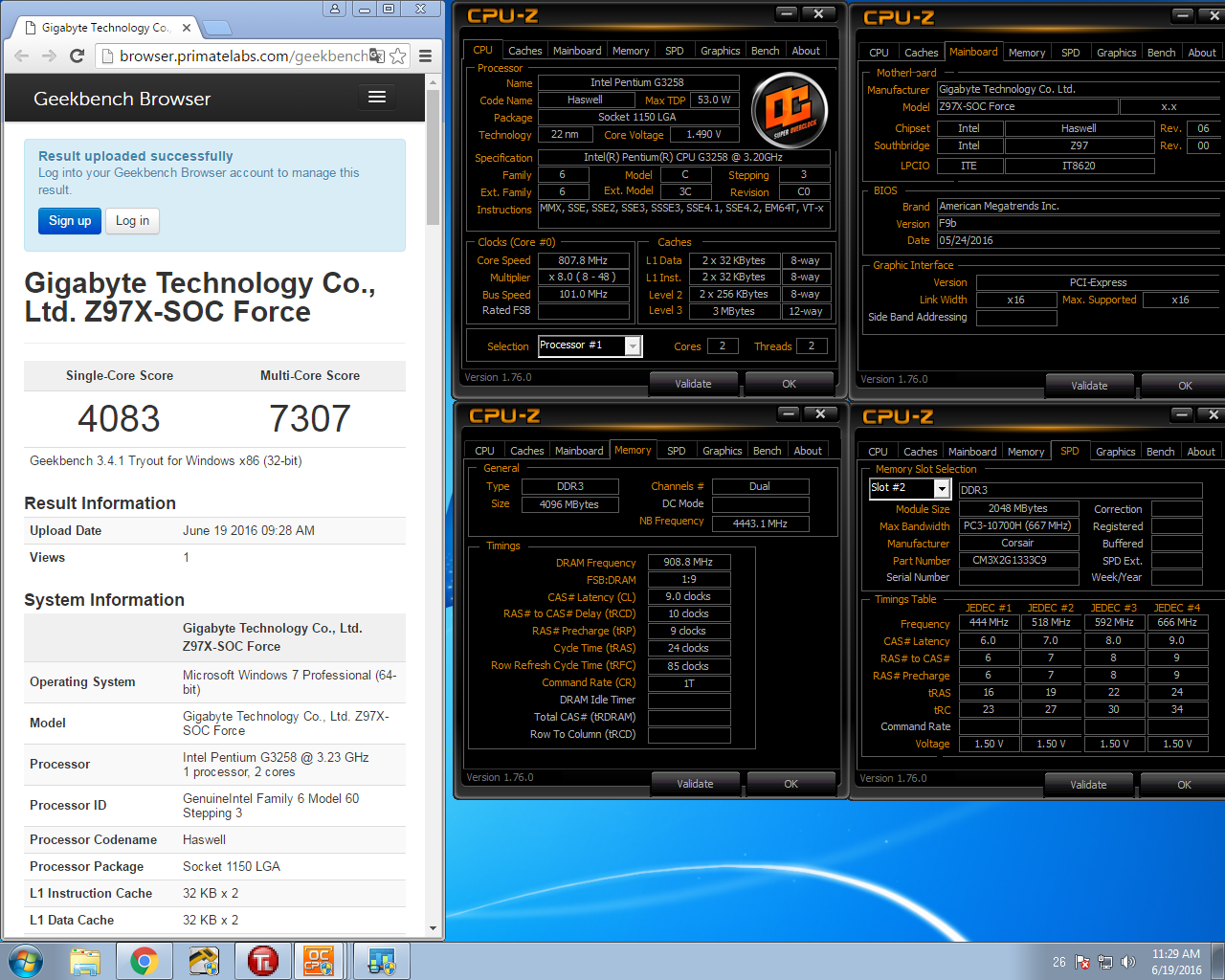Click the Show Desktop strip
The image size is (1225, 980).
click(1218, 961)
